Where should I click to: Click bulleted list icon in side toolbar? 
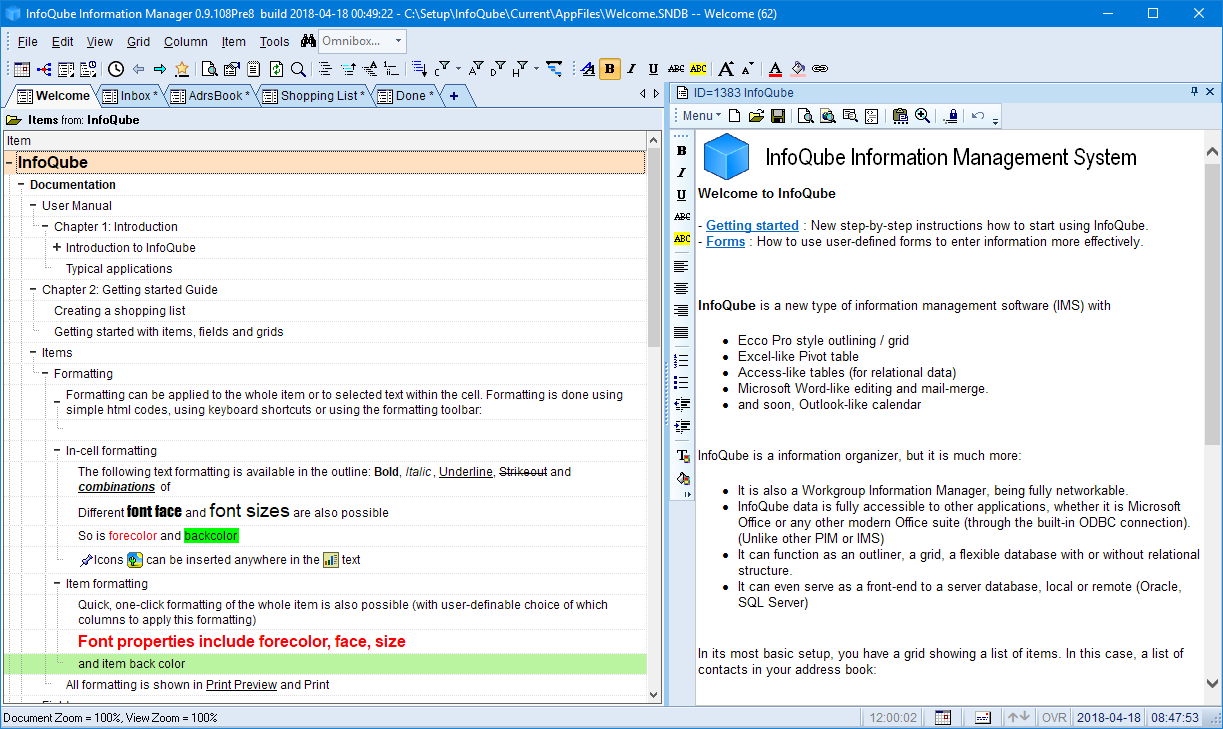[682, 382]
